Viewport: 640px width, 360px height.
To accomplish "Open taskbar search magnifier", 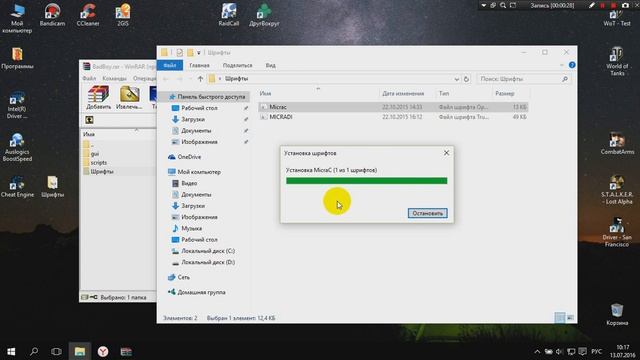I will 34,351.
